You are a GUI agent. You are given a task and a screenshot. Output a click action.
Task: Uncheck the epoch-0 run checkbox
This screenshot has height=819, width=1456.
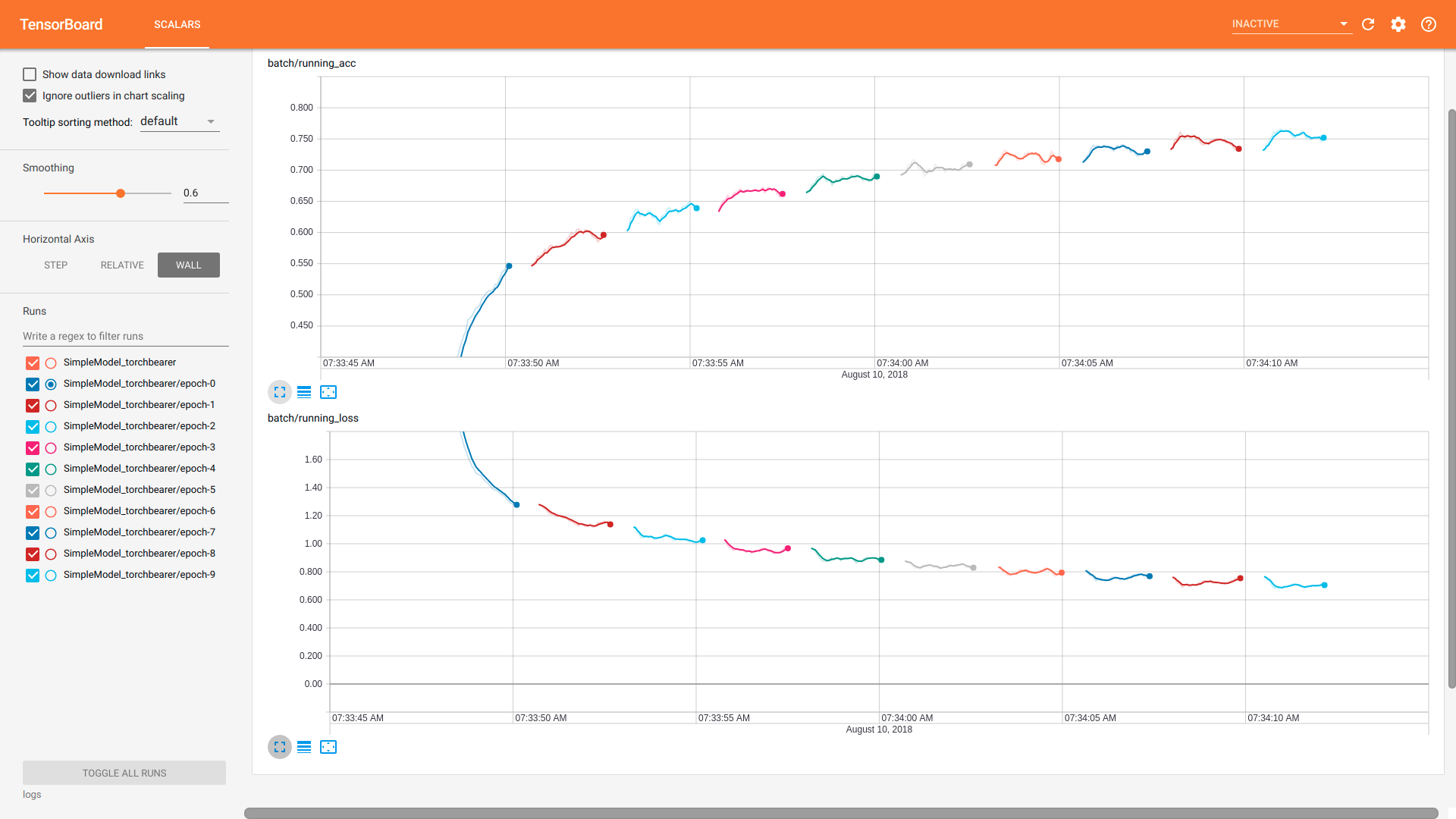(33, 384)
